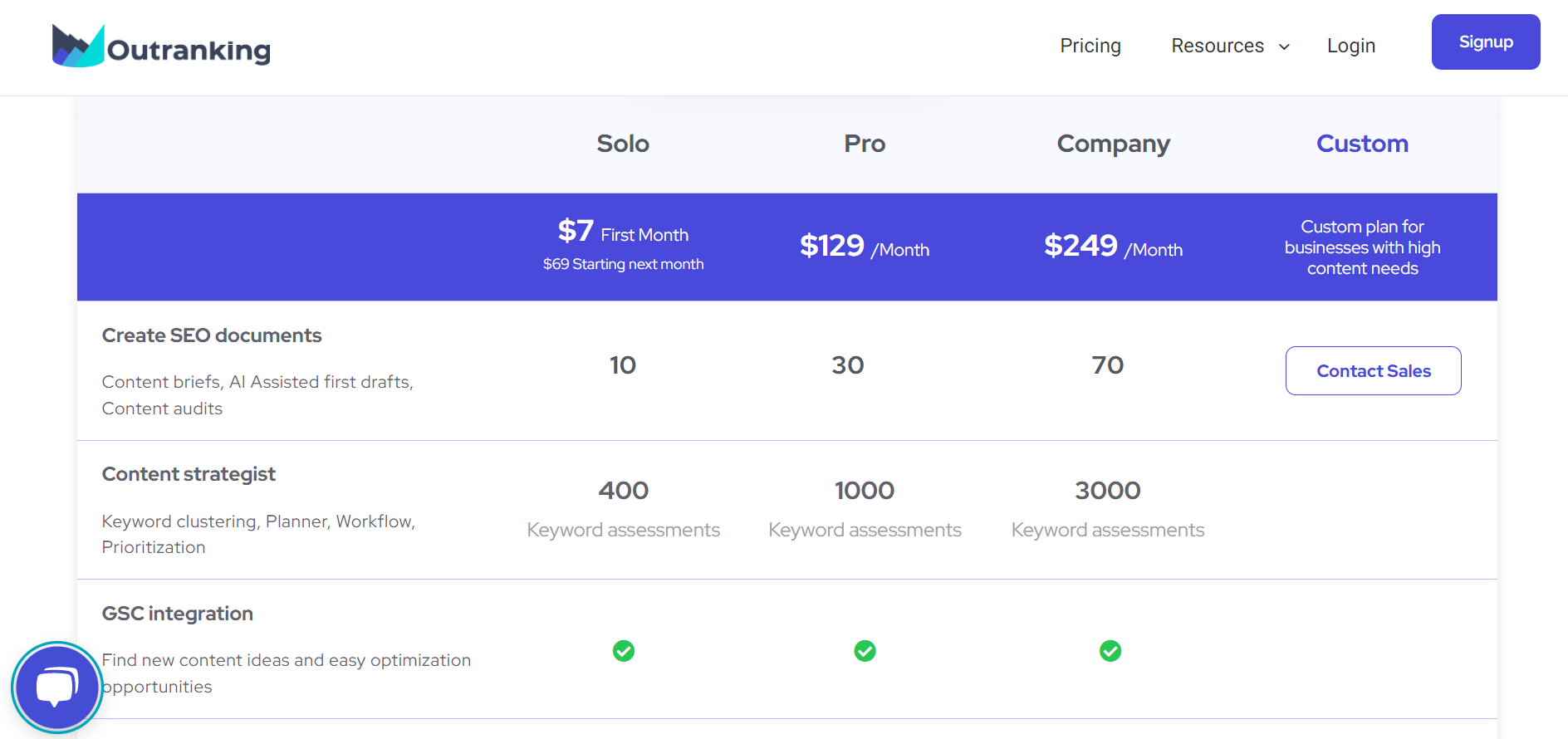Image resolution: width=1568 pixels, height=739 pixels.
Task: Open the chat widget bubble
Action: 57,688
